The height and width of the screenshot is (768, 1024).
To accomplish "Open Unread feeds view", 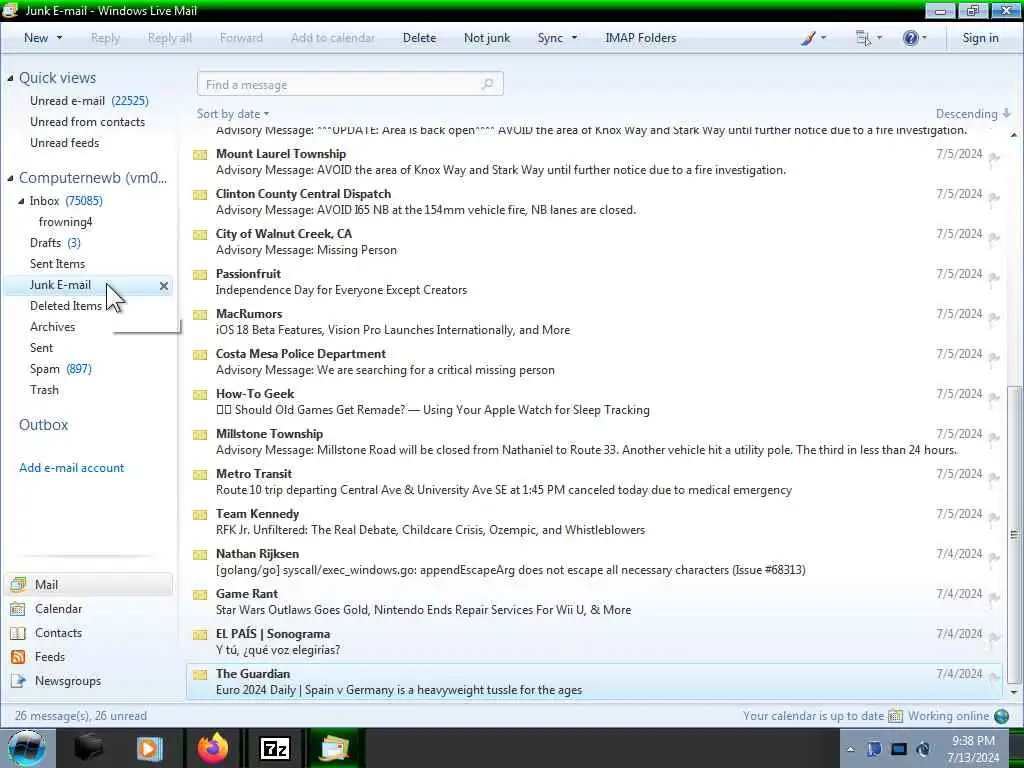I will tap(65, 142).
